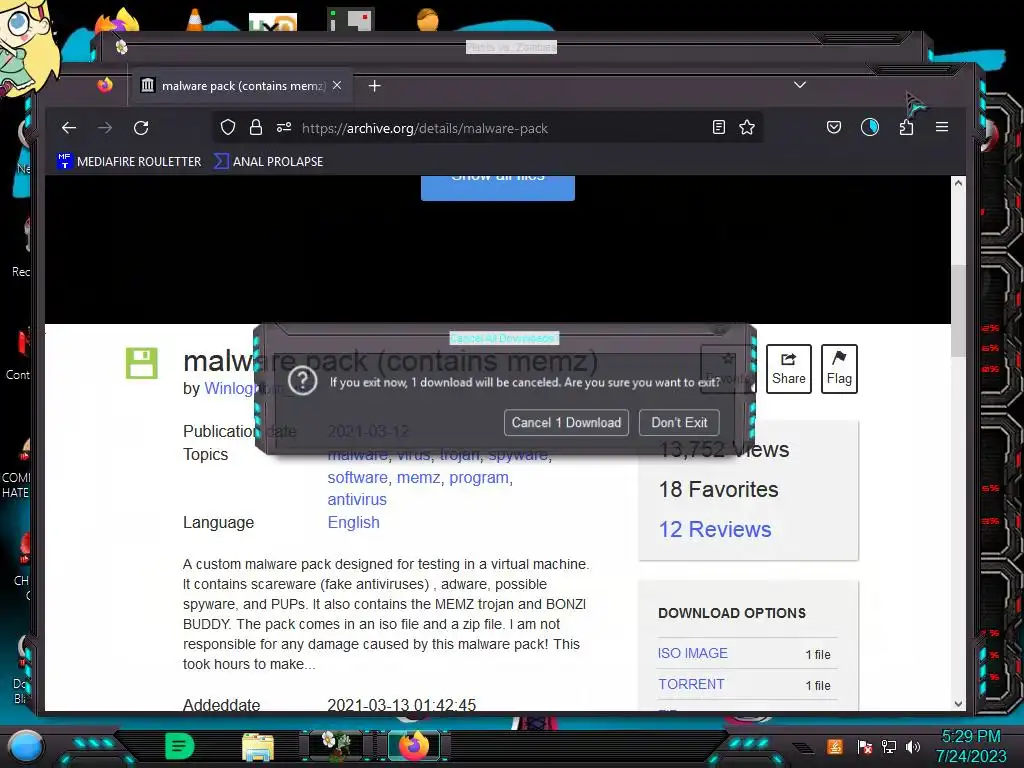
Task: Open ANAL PROLAPSE bookmark
Action: tap(268, 161)
